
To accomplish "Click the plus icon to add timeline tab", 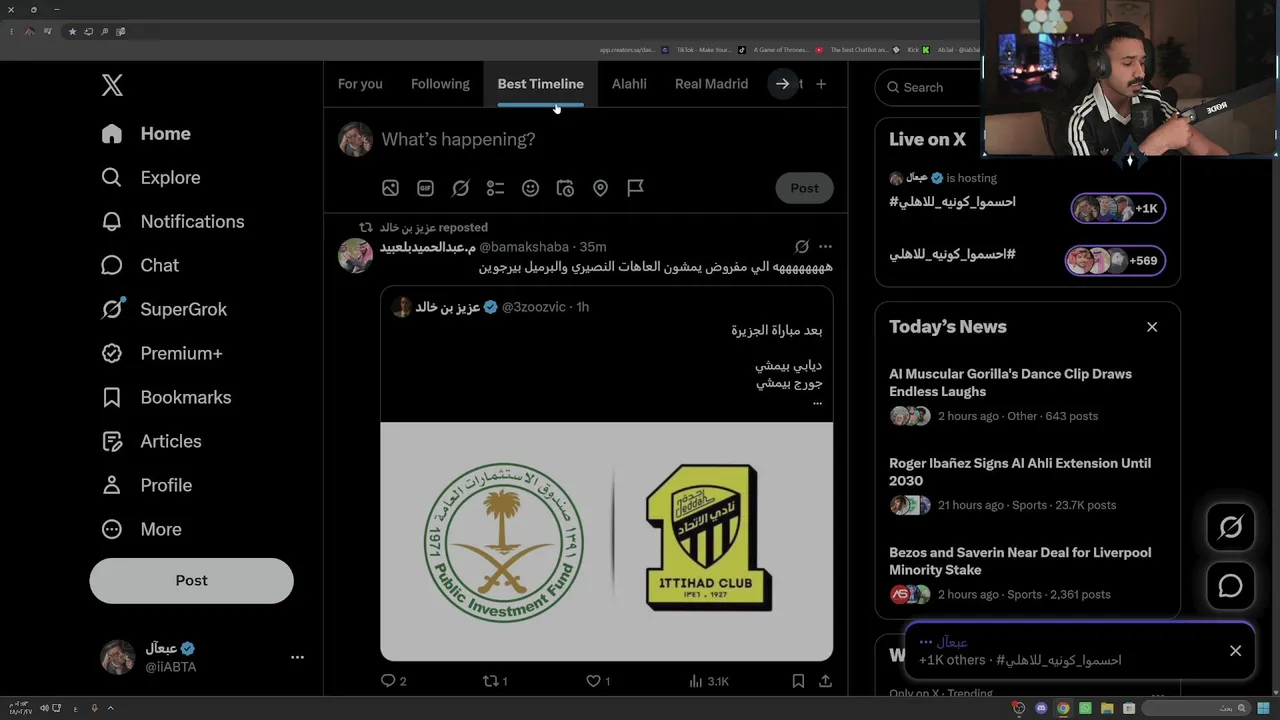I will [821, 84].
